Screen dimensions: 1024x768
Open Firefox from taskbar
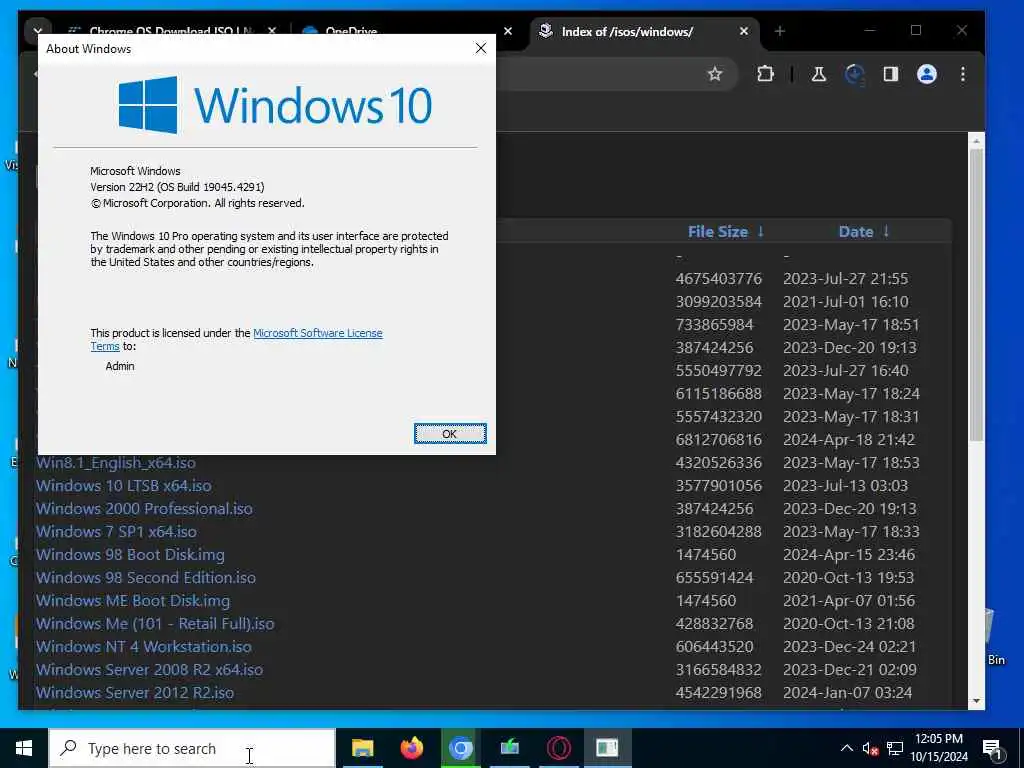coord(411,748)
